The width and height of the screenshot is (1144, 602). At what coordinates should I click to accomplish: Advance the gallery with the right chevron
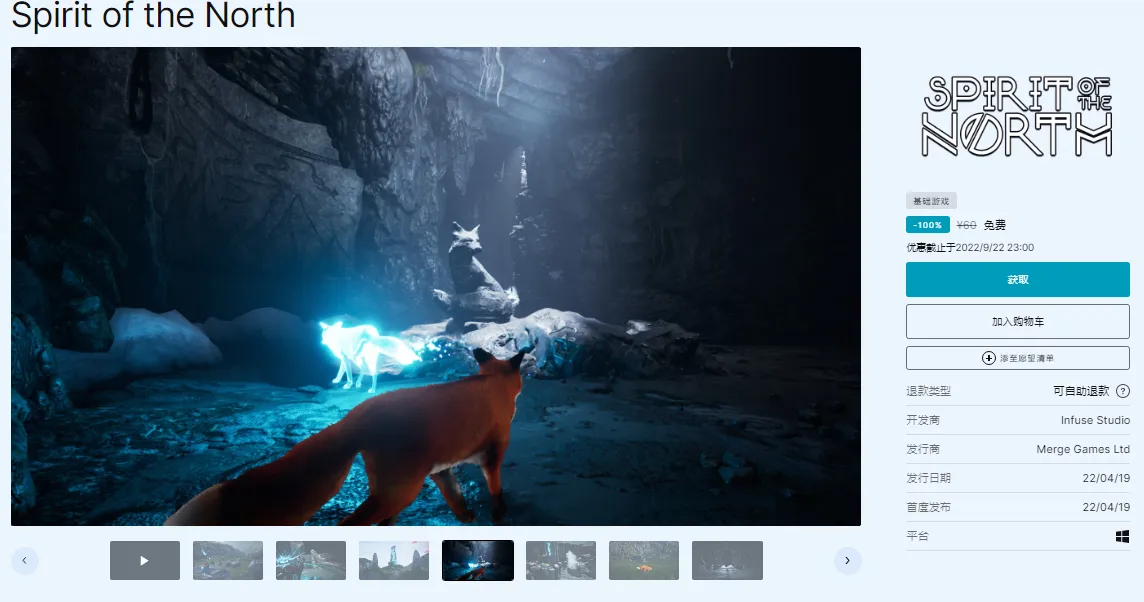847,560
